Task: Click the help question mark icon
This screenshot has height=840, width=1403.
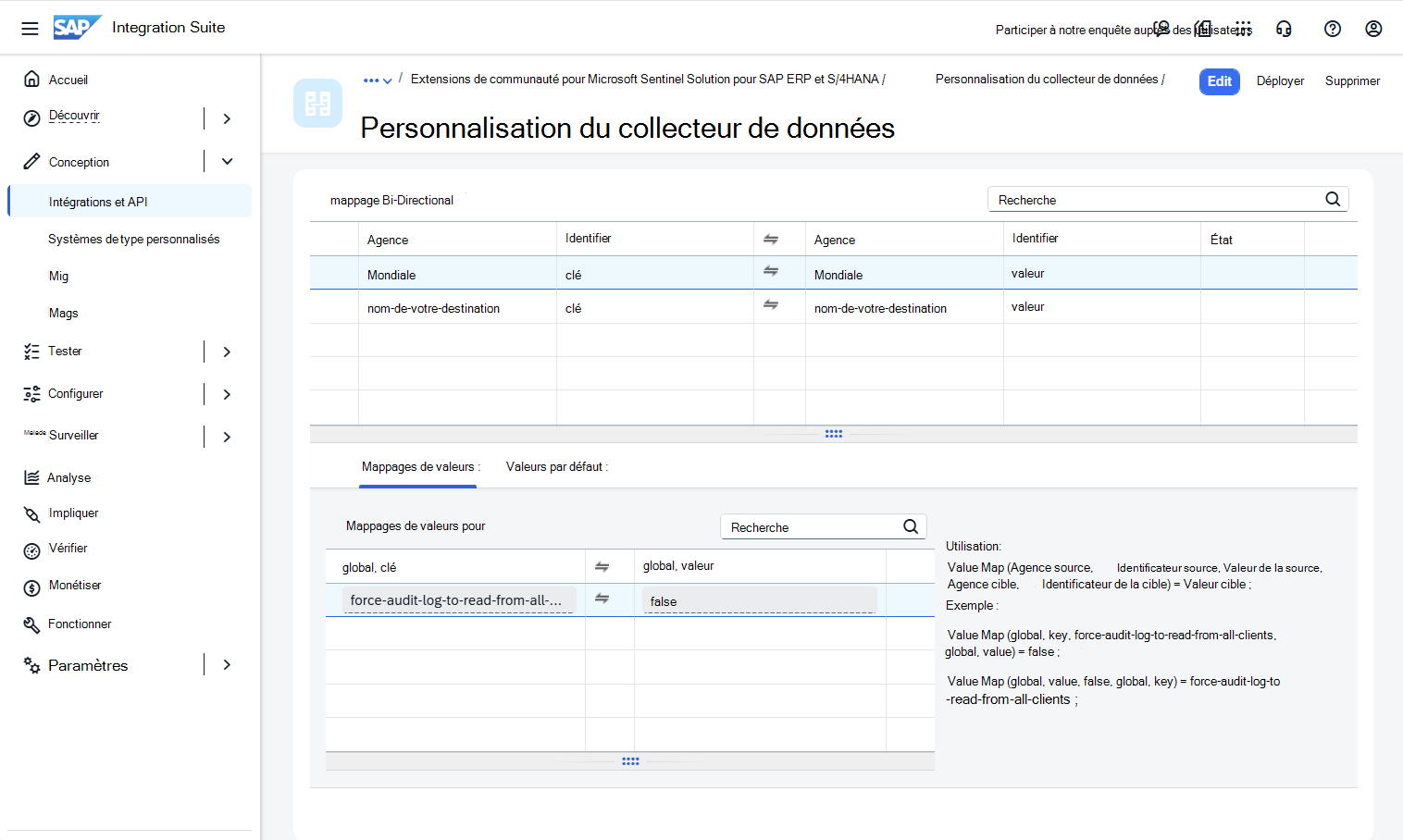Action: (x=1333, y=29)
